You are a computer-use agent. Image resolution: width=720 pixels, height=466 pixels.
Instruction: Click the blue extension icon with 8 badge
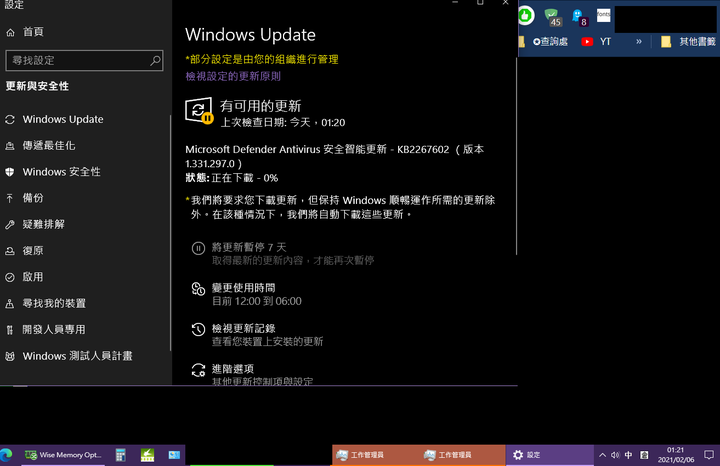pos(579,17)
